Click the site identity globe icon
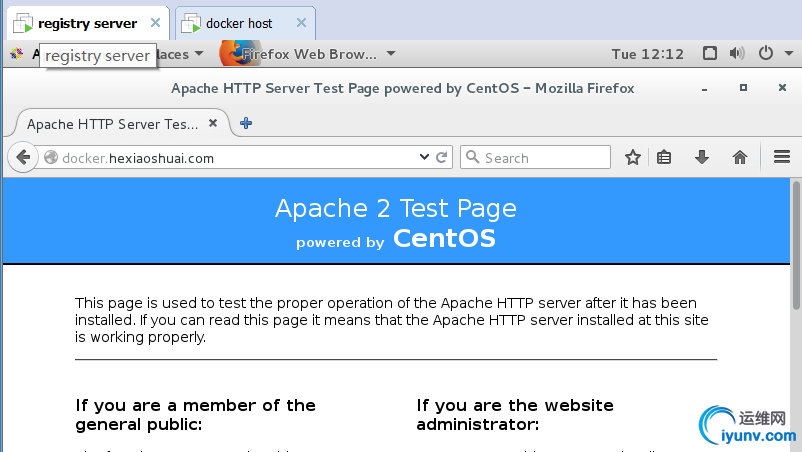The width and height of the screenshot is (802, 452). coord(51,157)
